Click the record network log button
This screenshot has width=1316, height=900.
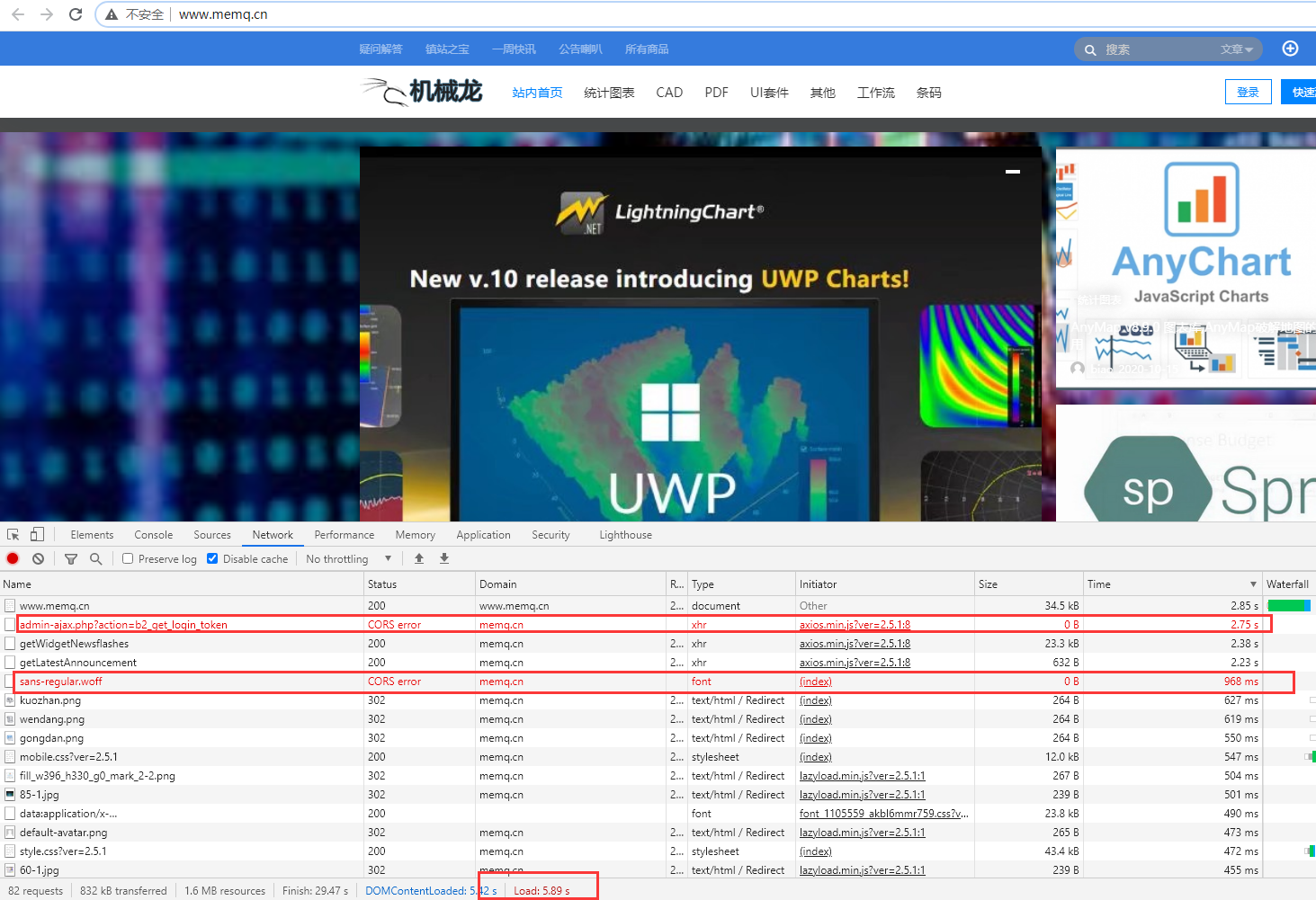click(13, 558)
